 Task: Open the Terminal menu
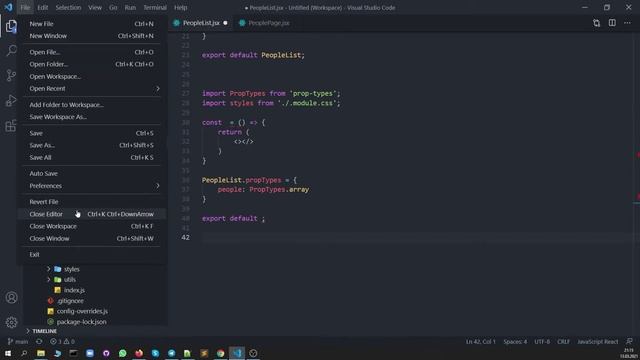tap(155, 7)
